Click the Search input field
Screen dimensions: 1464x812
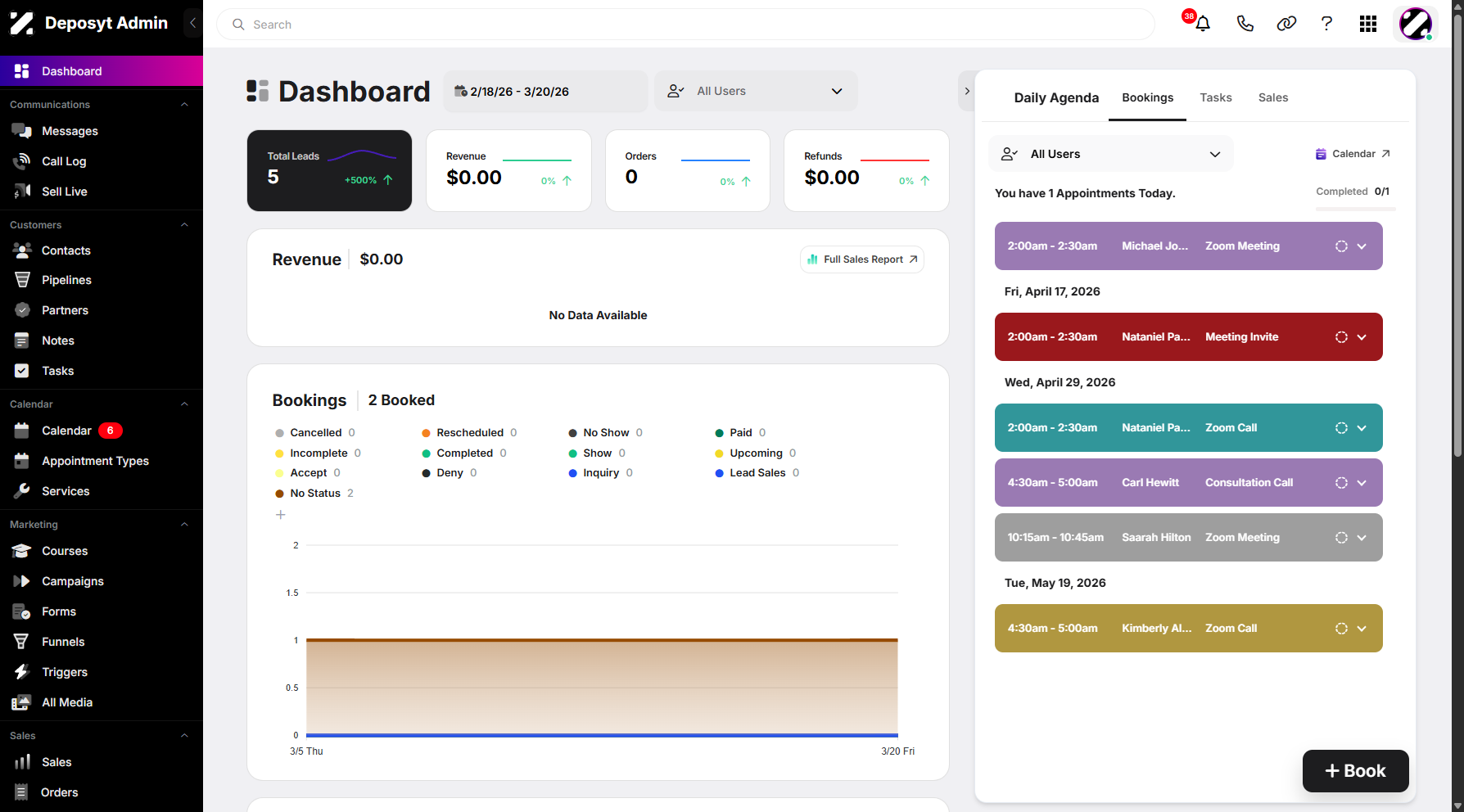[685, 25]
